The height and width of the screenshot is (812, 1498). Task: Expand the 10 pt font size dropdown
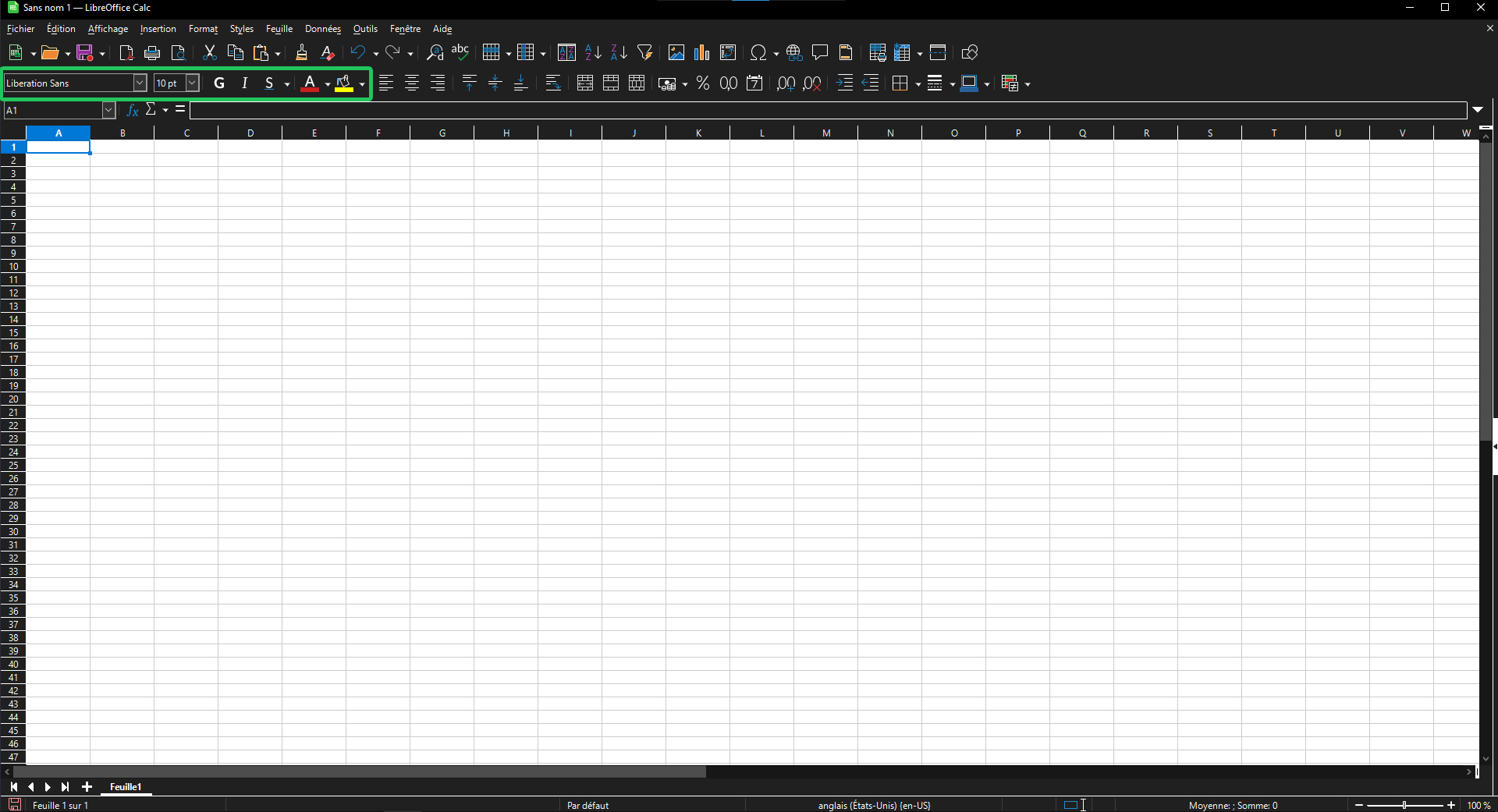[x=192, y=83]
